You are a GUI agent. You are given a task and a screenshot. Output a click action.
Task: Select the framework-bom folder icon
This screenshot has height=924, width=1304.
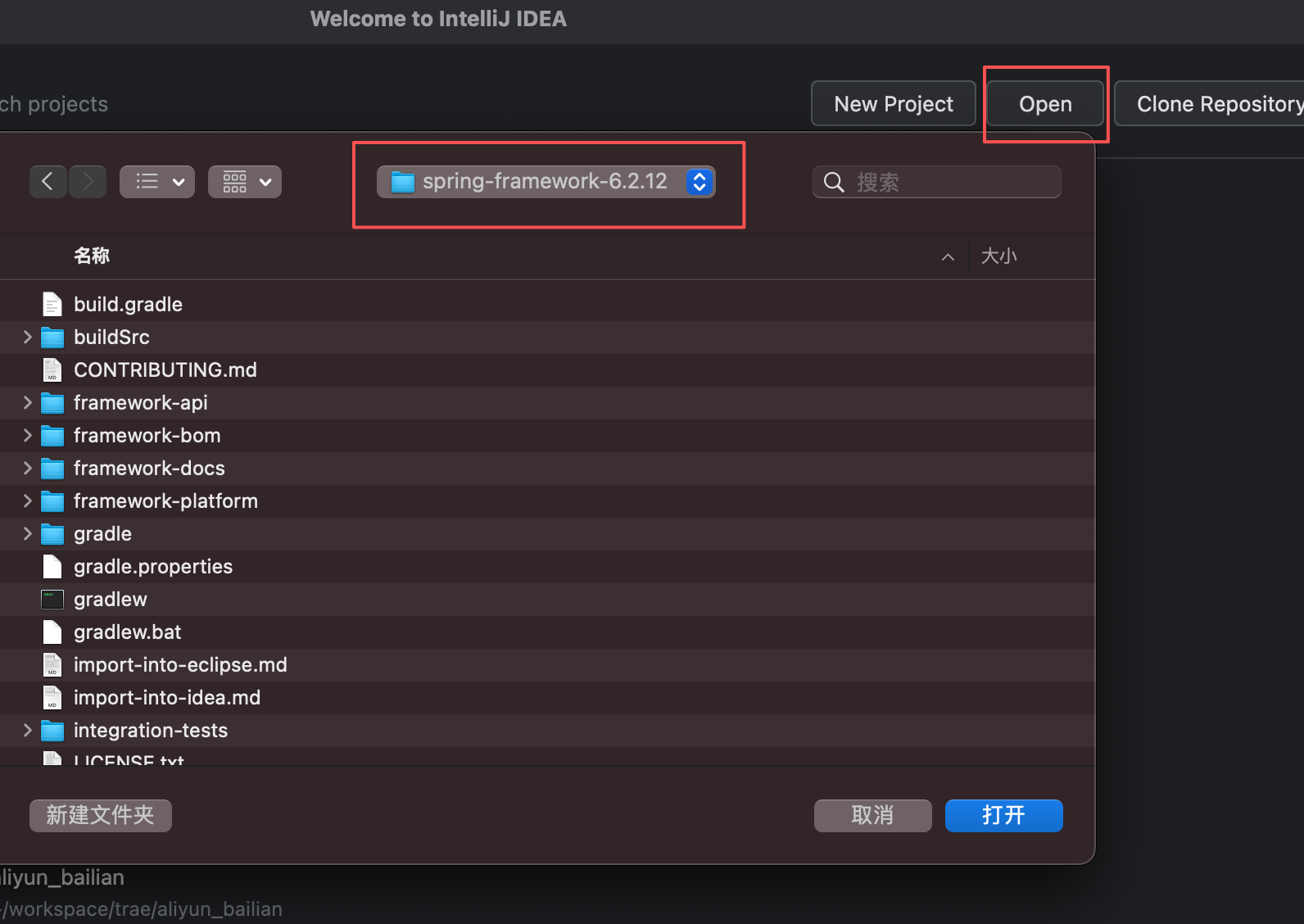pyautogui.click(x=52, y=436)
